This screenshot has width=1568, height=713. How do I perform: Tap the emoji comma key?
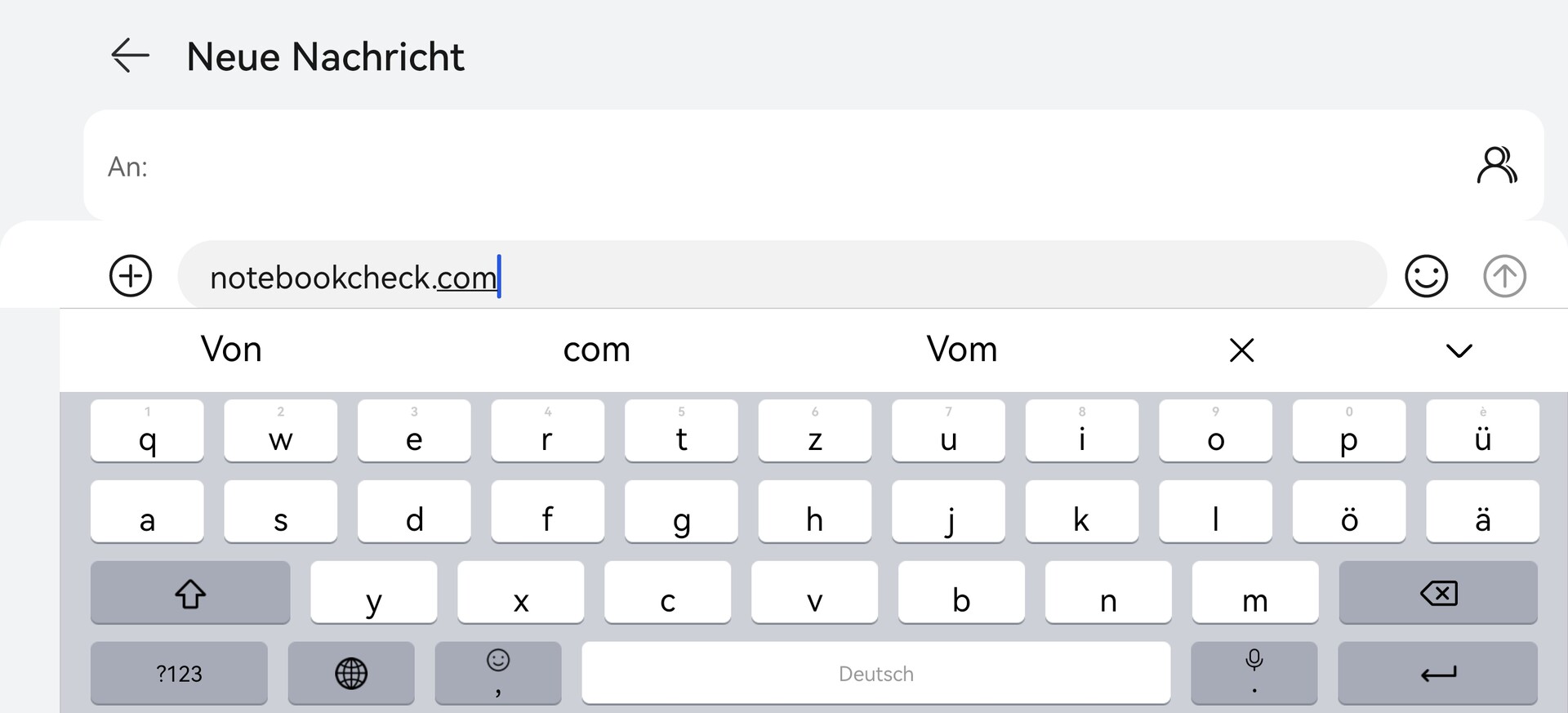[498, 673]
